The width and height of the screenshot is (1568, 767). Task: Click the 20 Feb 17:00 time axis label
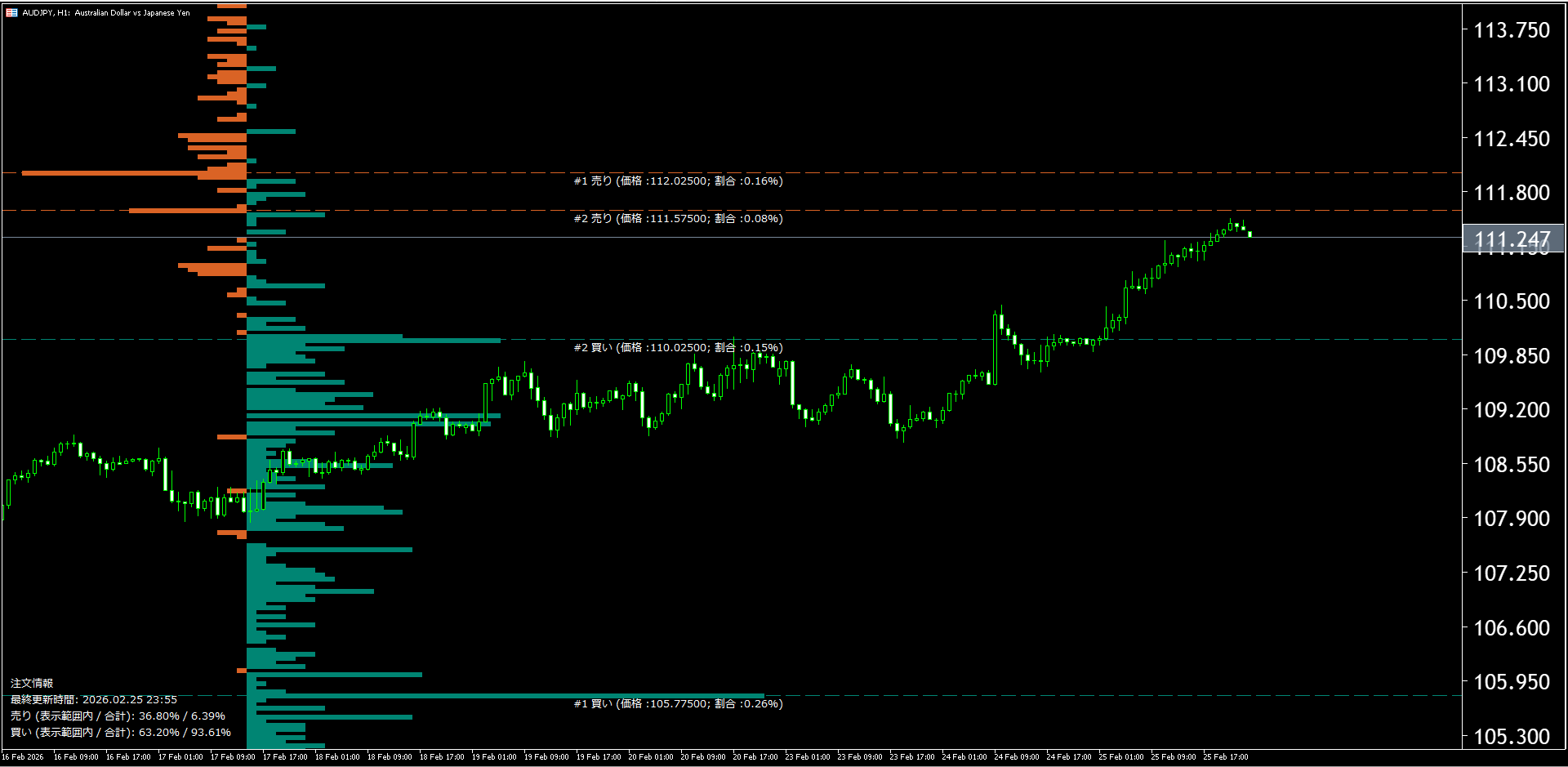(755, 757)
